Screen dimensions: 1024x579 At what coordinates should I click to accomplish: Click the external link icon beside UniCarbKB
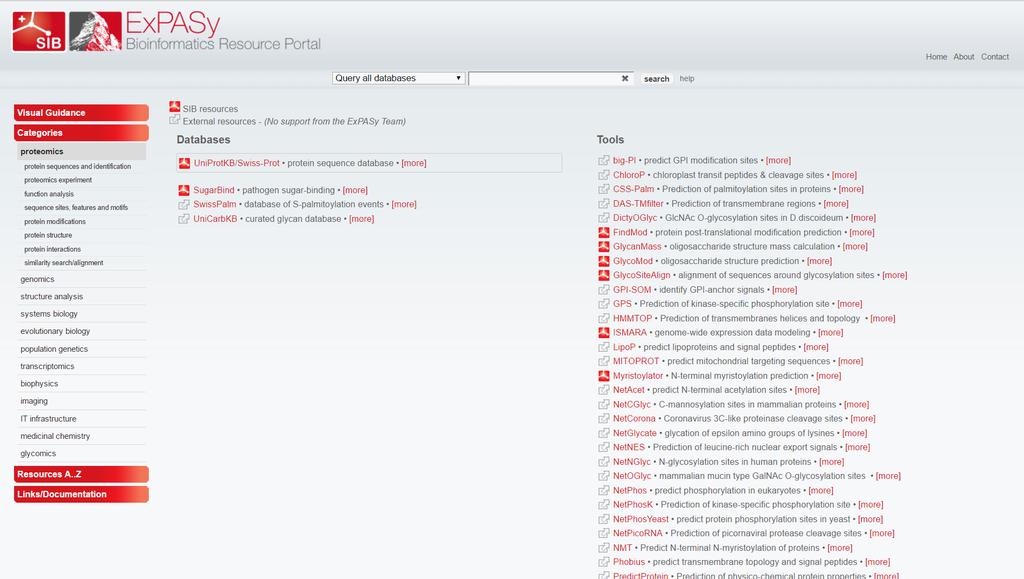[x=184, y=219]
